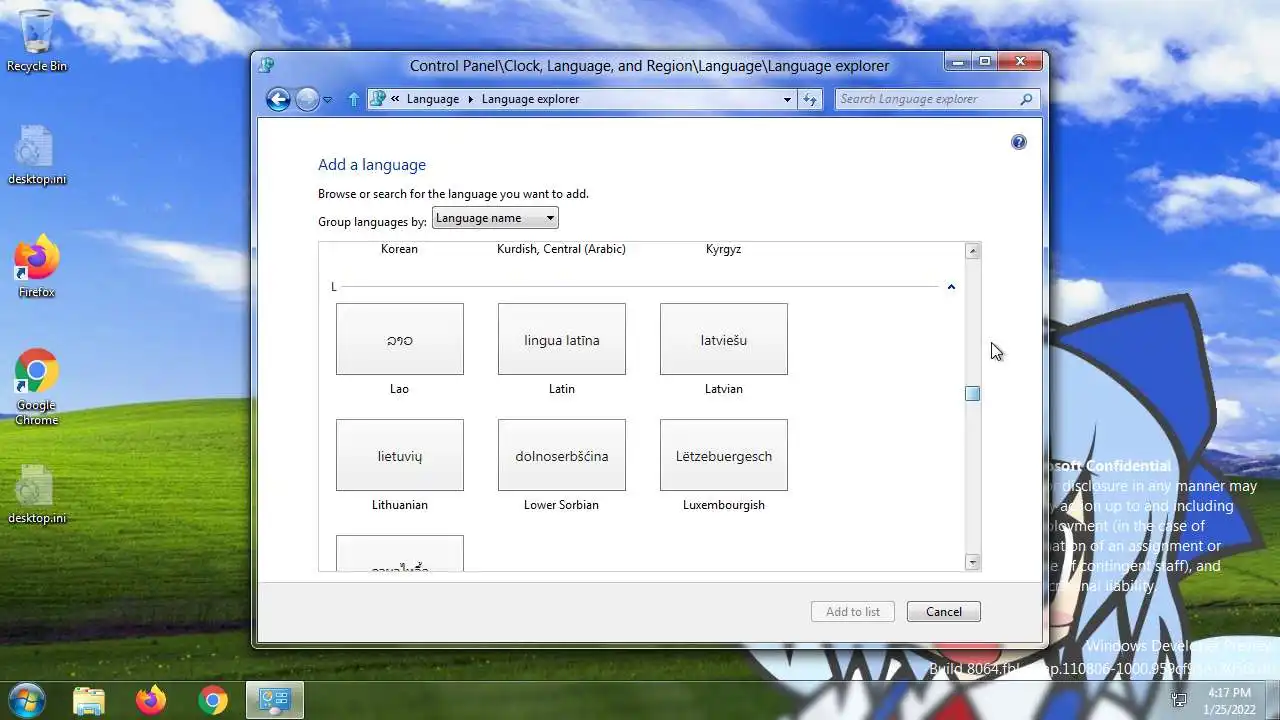
Task: Open the recent pages dropdown arrow
Action: [327, 100]
